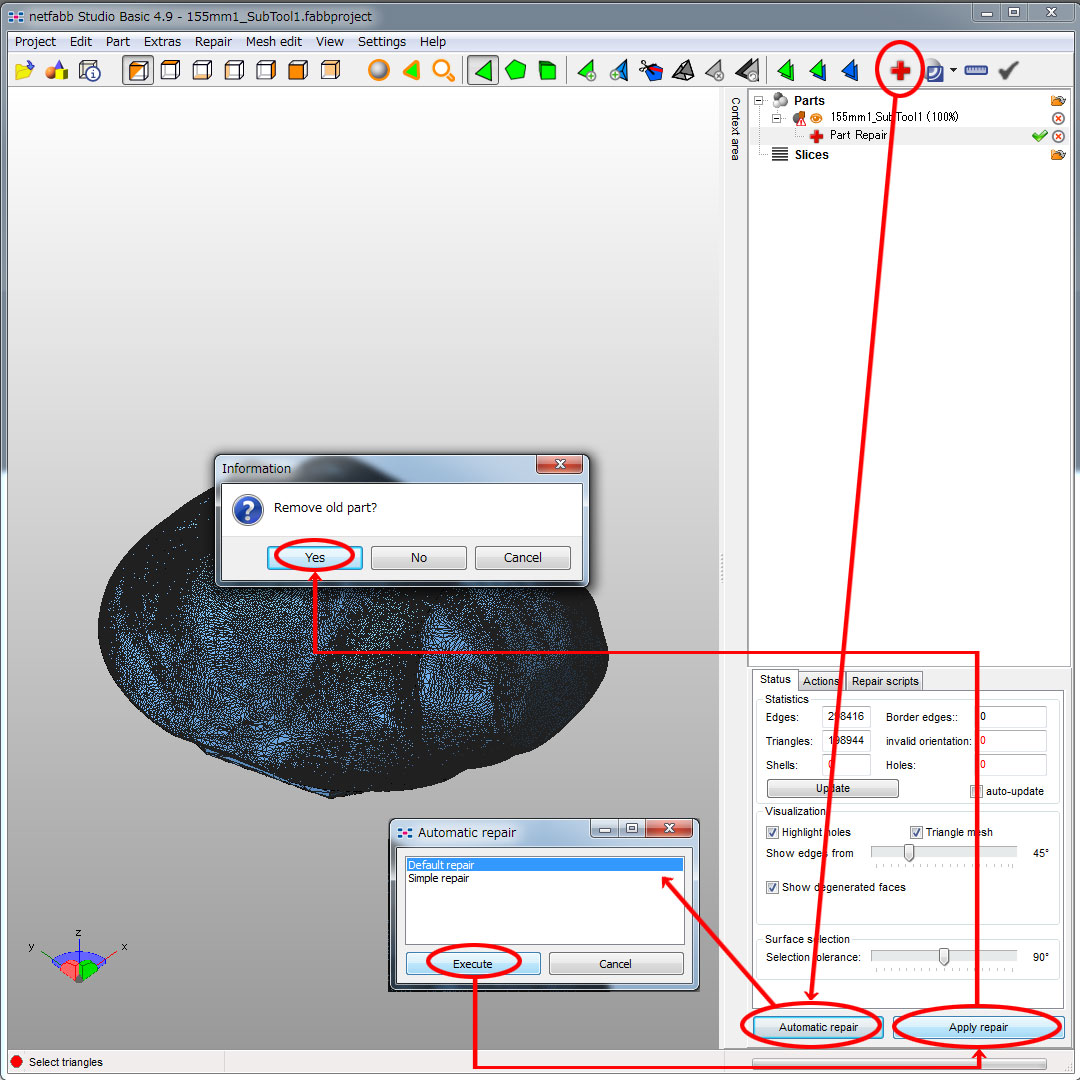Screen dimensions: 1080x1080
Task: Click the folder icon on Parts row
Action: 1058,101
